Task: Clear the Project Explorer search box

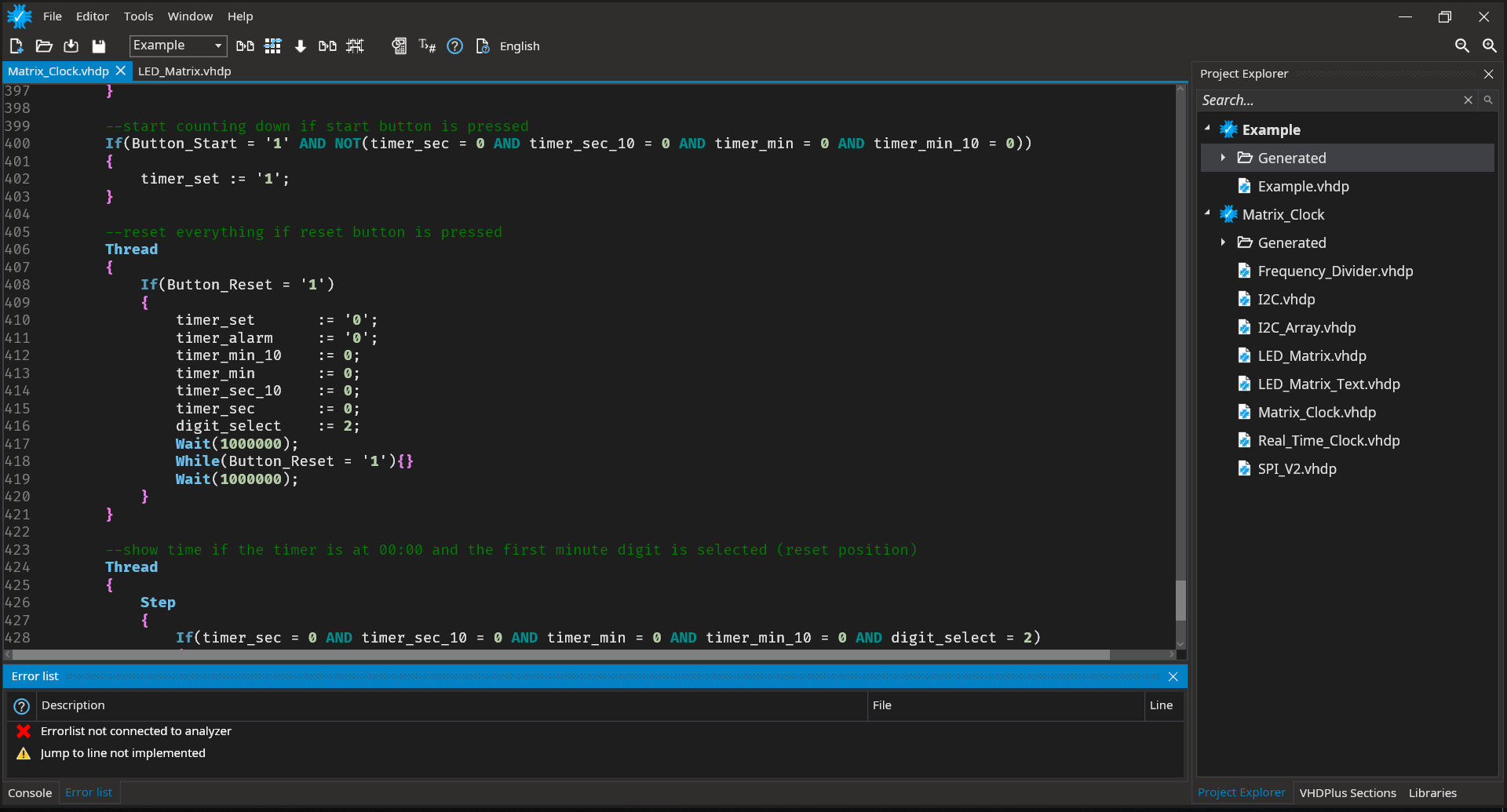Action: [1468, 100]
